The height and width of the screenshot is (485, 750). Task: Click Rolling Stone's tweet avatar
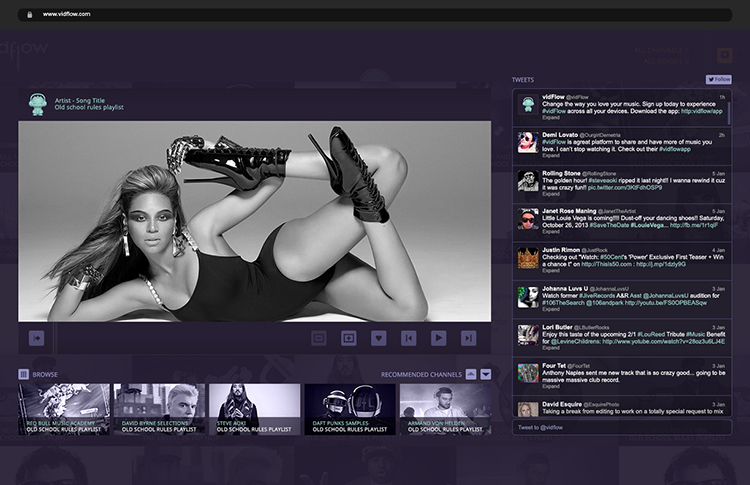528,181
